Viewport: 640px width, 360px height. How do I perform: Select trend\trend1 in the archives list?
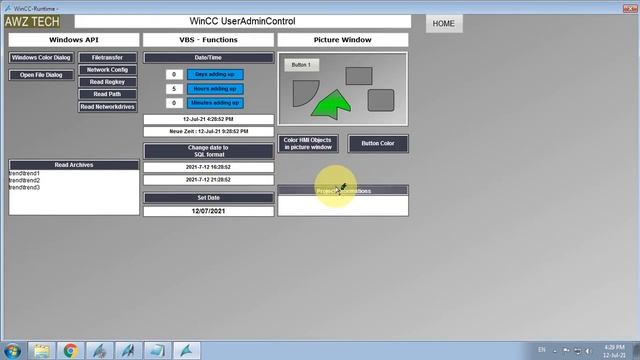click(x=24, y=173)
